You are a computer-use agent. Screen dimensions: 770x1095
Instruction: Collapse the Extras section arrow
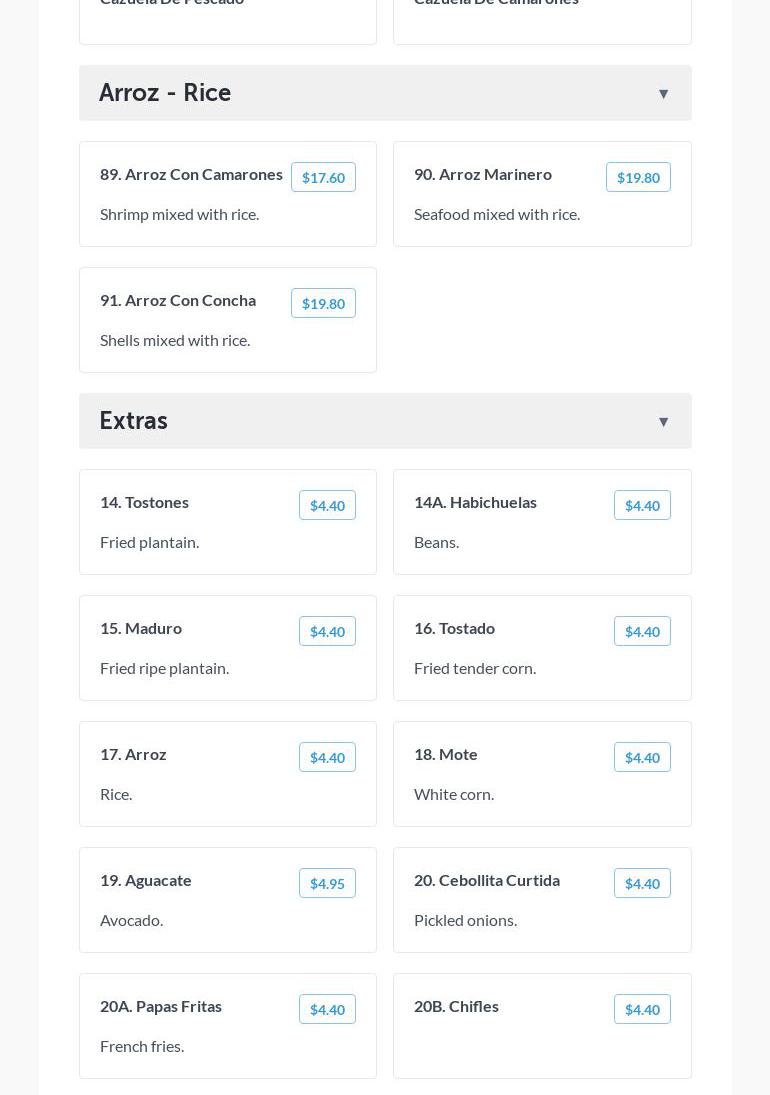tap(663, 422)
